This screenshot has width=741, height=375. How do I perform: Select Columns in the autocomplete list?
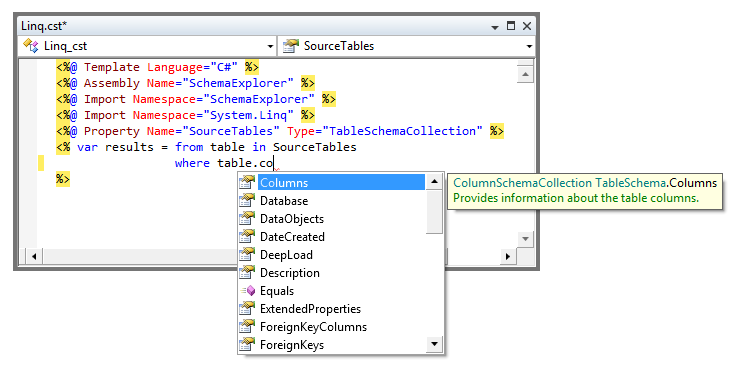coord(341,182)
